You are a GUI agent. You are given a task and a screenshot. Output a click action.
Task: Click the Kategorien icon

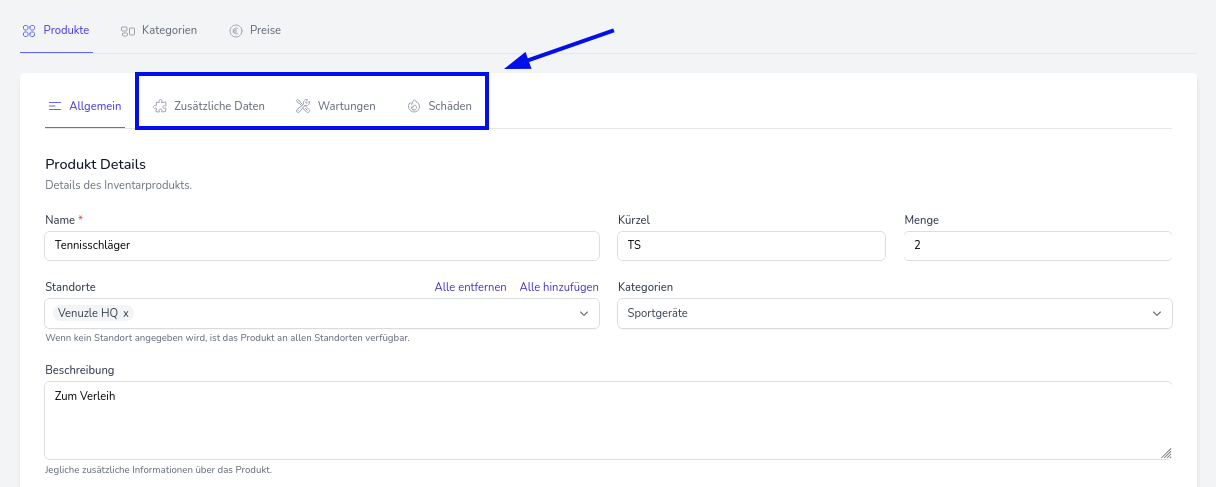coord(128,31)
